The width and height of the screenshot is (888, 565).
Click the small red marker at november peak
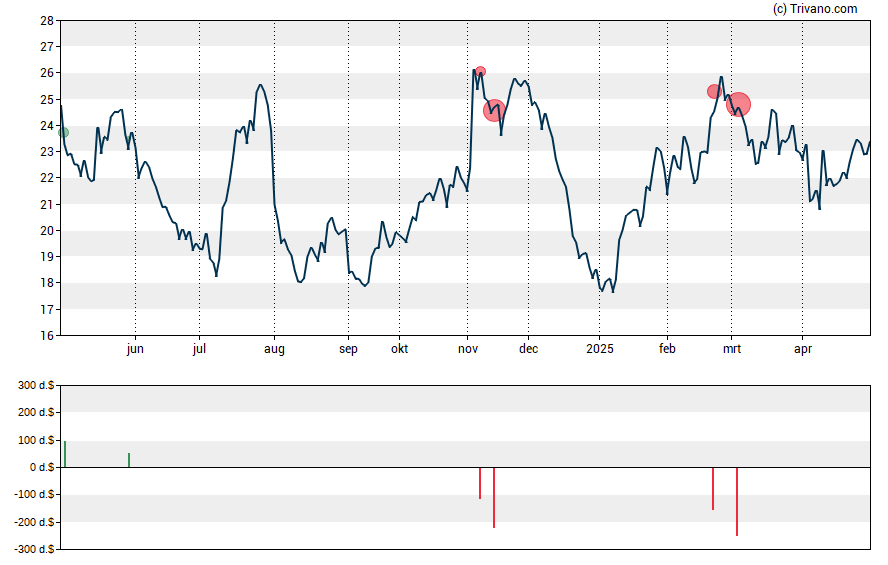coord(480,71)
